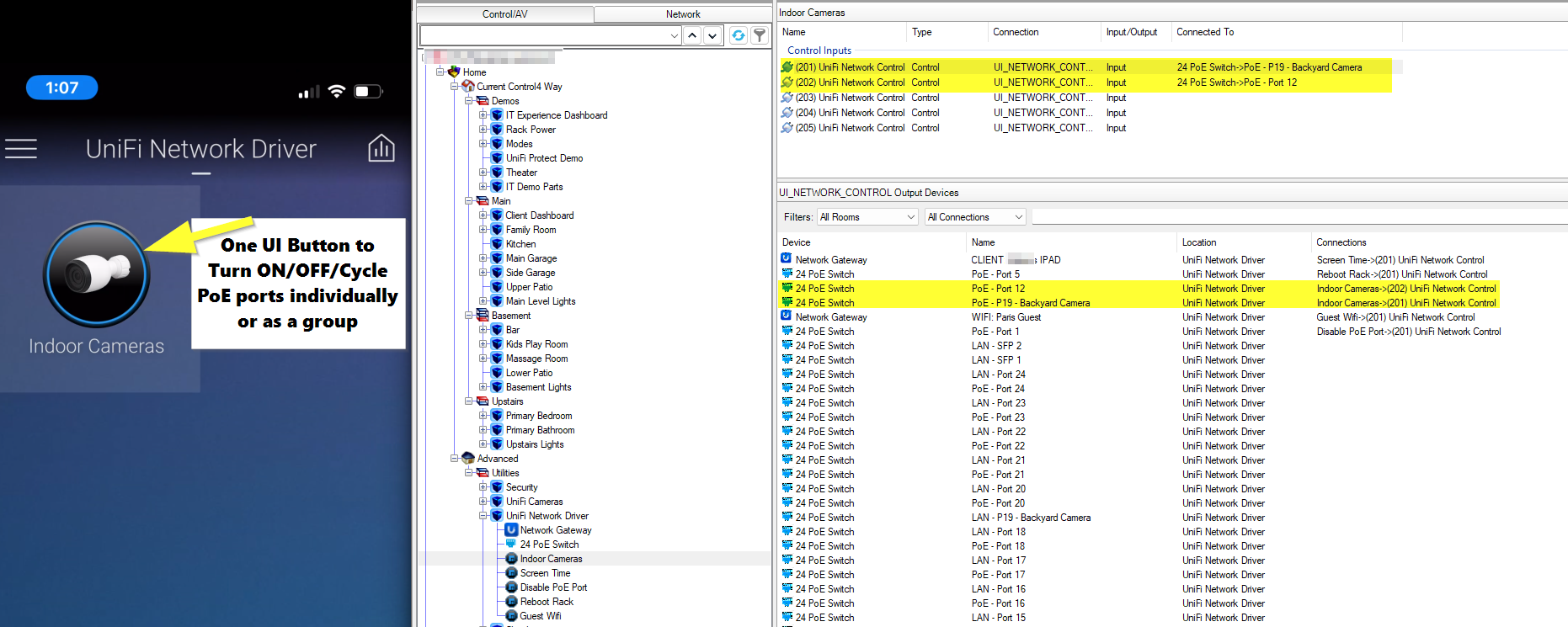This screenshot has width=1568, height=627.
Task: Tap the home icon beside UniFi Network Driver
Action: [381, 148]
